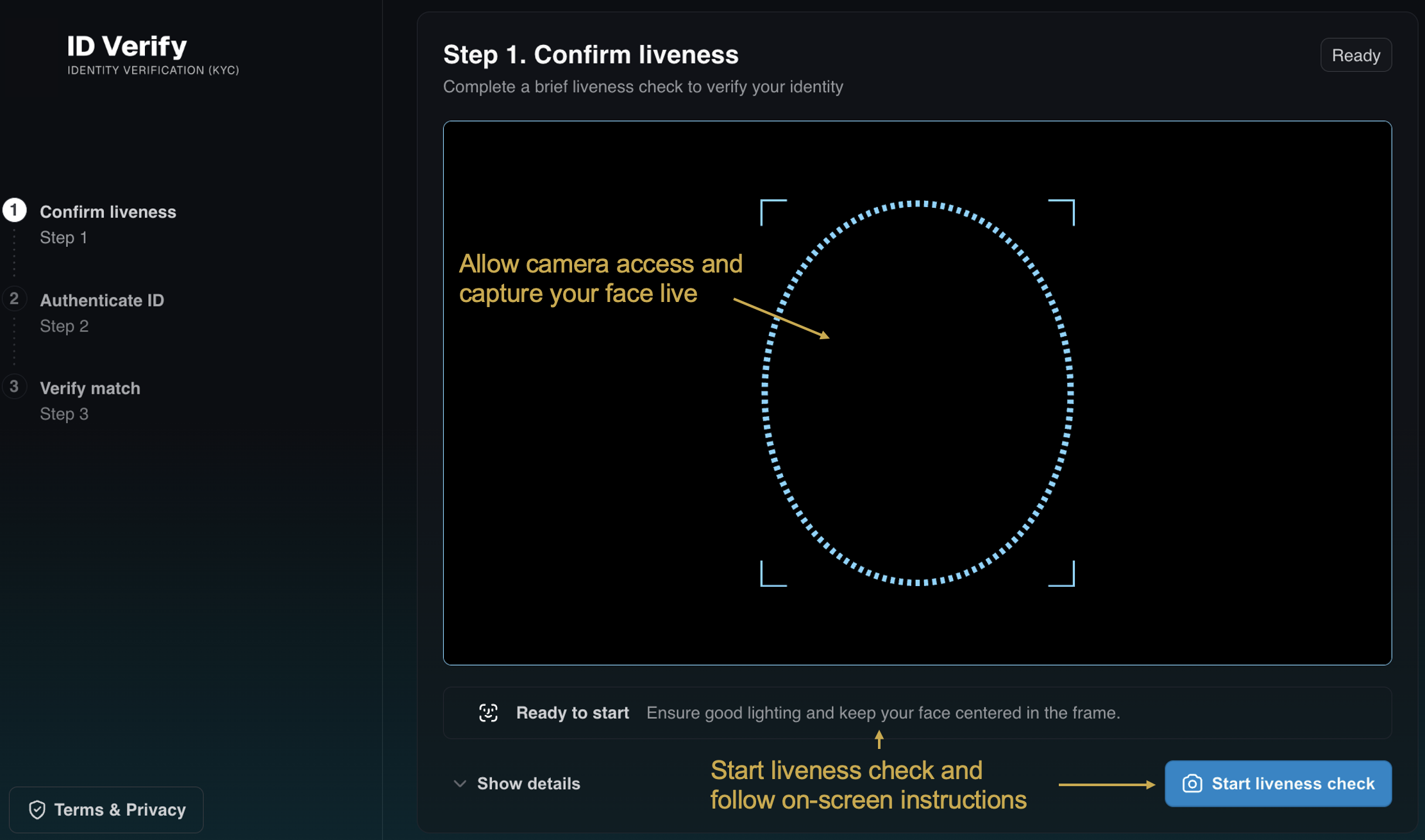Select the step 3 circle badge

[x=14, y=387]
